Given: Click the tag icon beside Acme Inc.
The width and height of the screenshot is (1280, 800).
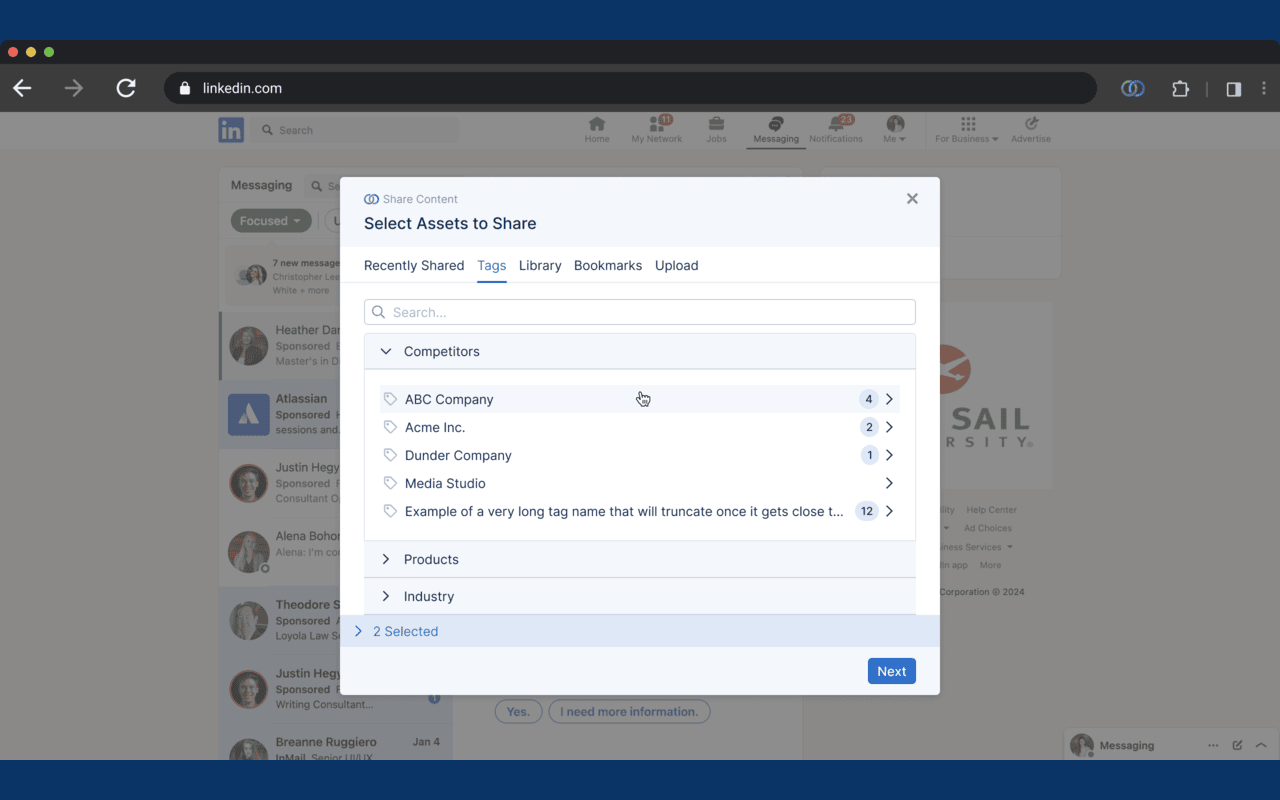Looking at the screenshot, I should [390, 427].
